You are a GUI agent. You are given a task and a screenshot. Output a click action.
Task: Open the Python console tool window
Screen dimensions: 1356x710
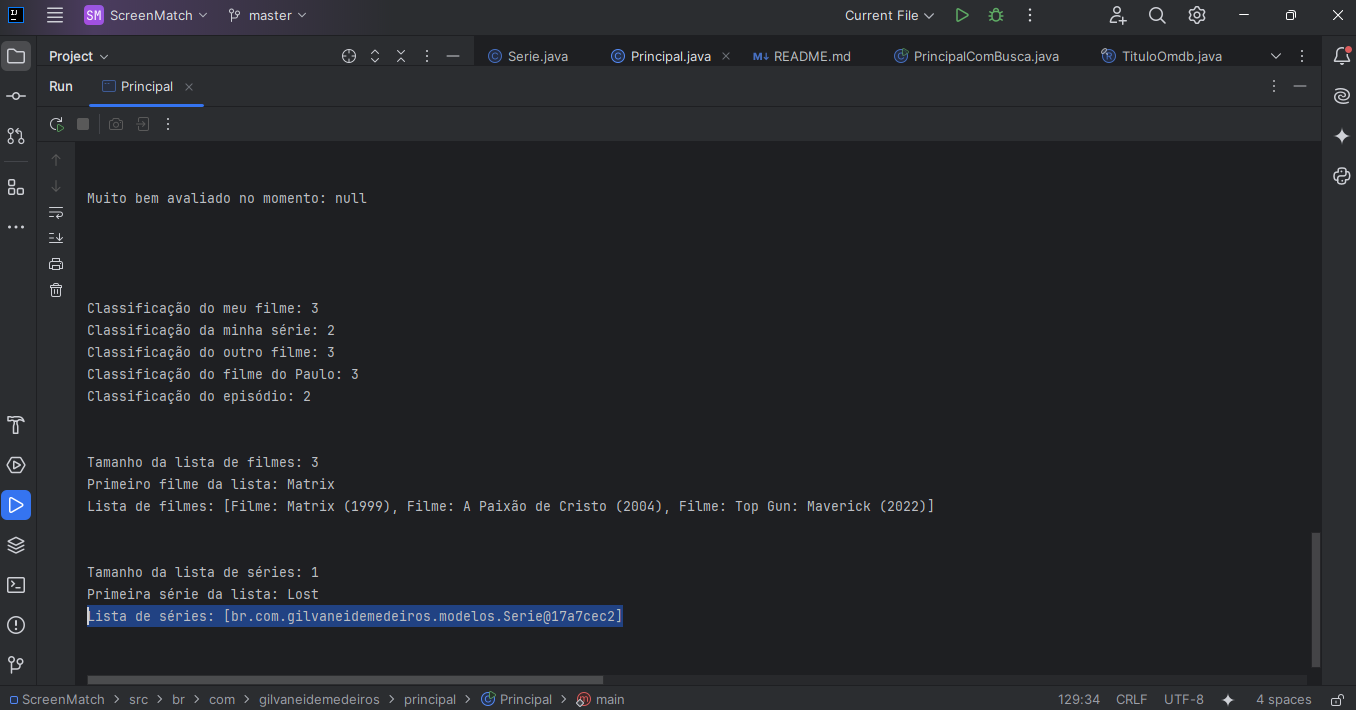point(1342,176)
